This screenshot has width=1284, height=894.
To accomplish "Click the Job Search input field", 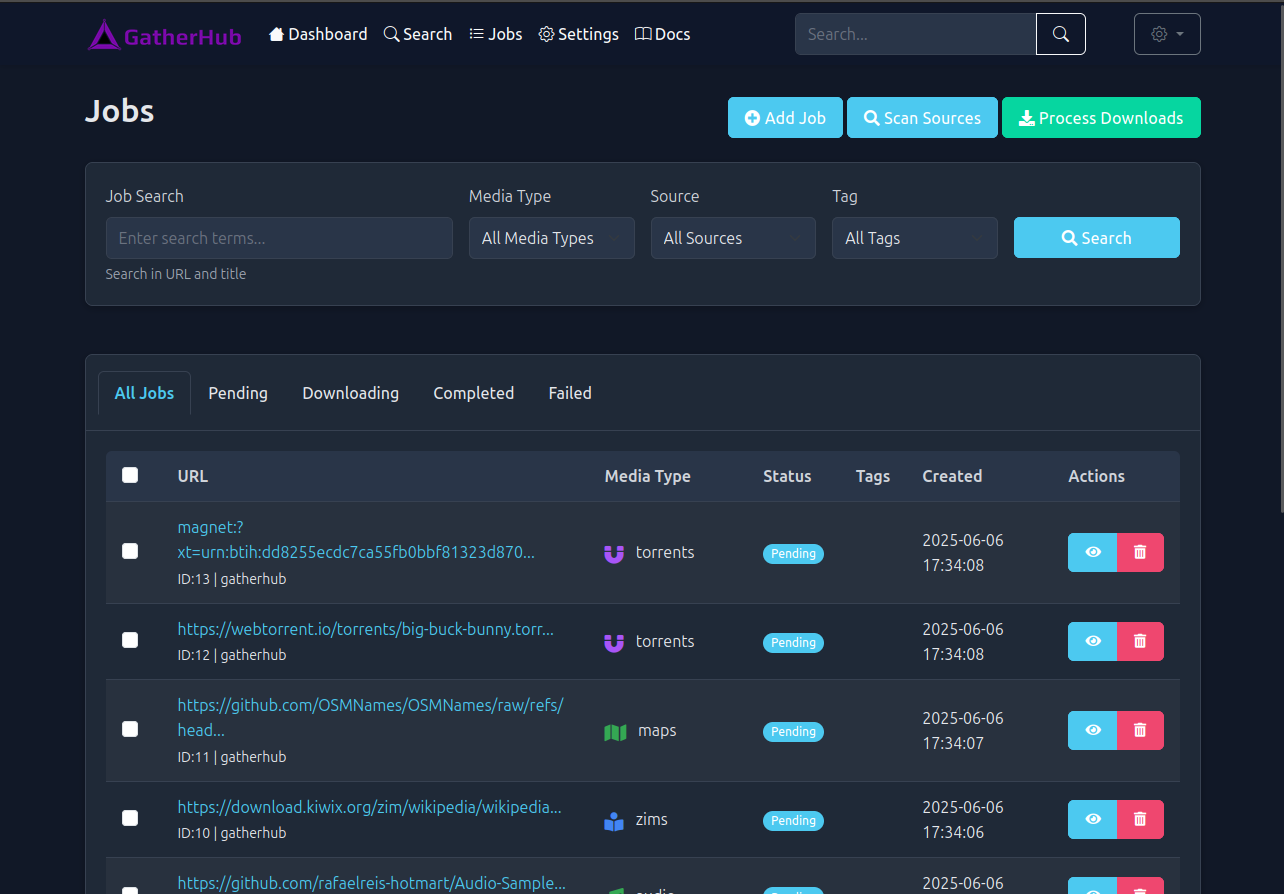I will (x=279, y=238).
